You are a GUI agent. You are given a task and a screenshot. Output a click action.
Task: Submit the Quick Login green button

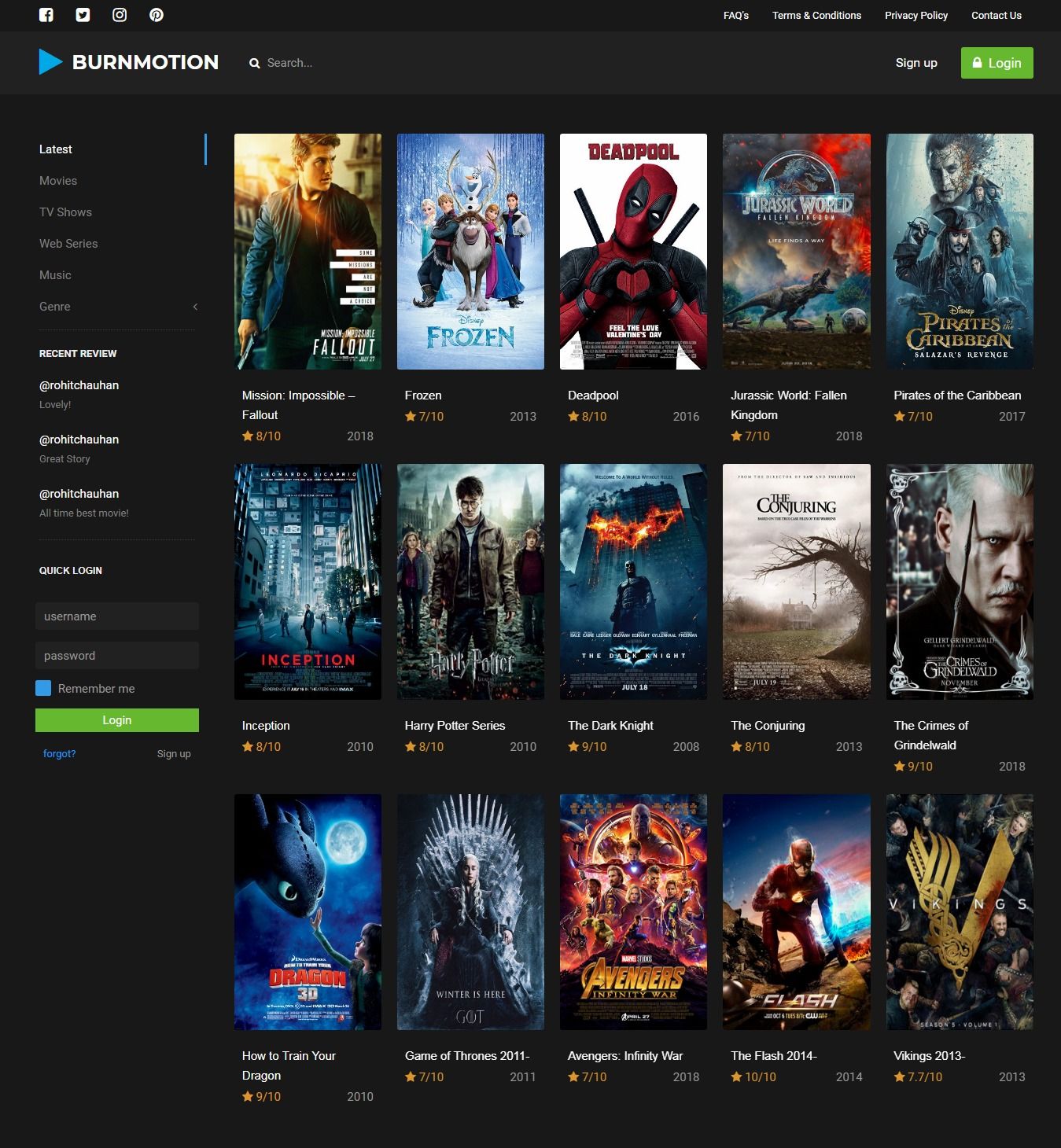[x=117, y=720]
